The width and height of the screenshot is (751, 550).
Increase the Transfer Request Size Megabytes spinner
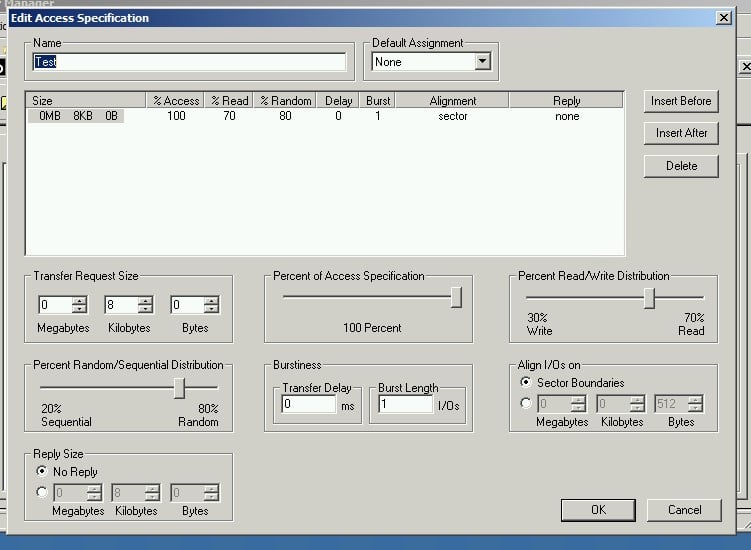pyautogui.click(x=80, y=301)
